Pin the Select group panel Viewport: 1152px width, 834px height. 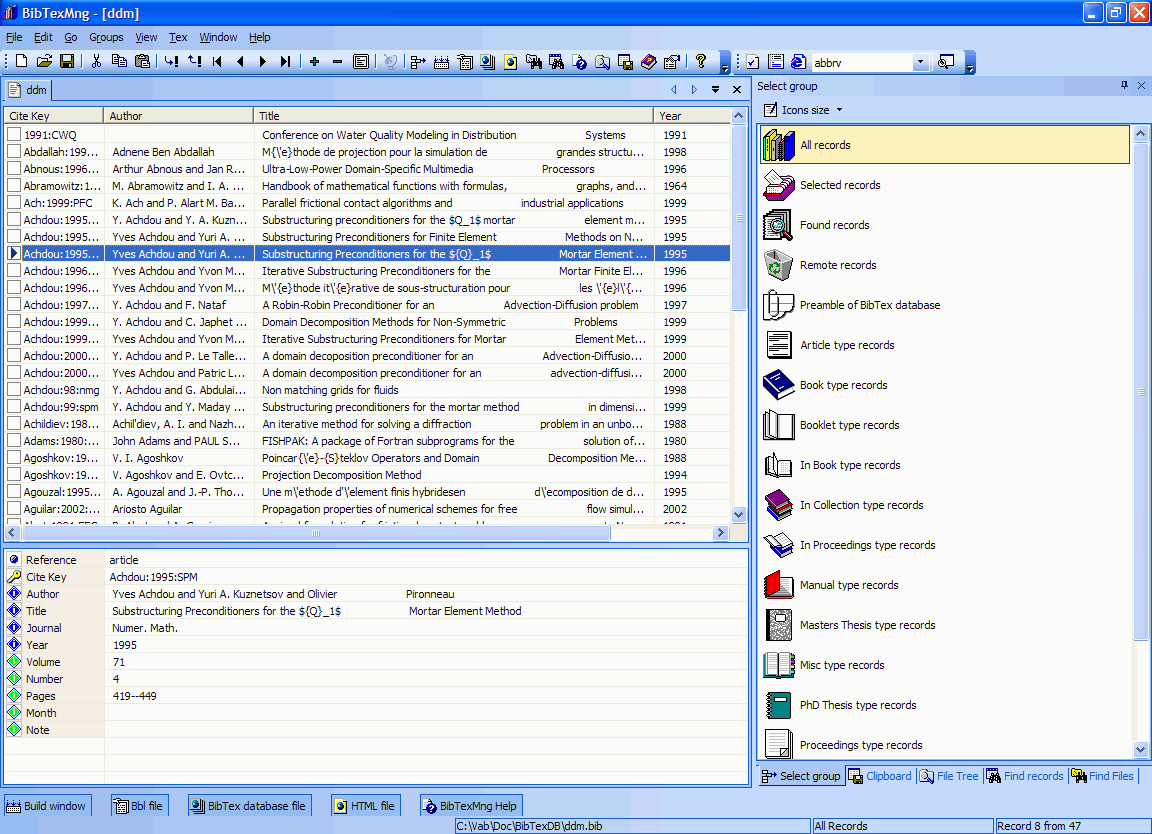[x=1124, y=86]
